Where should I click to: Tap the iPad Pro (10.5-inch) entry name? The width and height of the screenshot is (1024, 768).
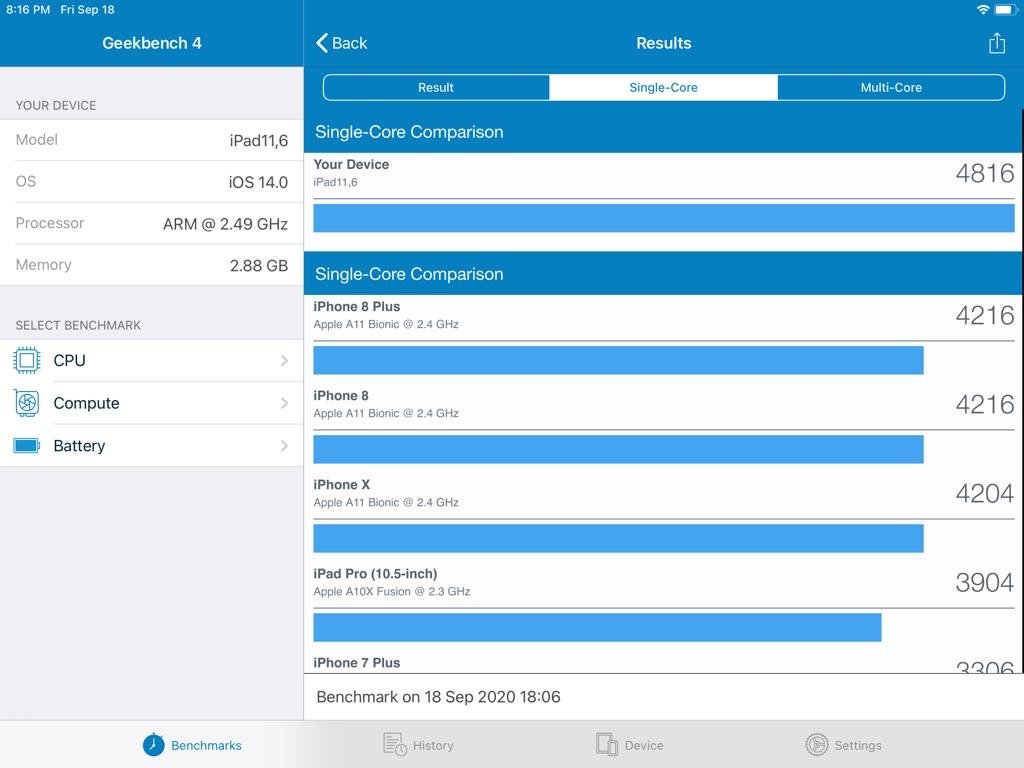376,573
